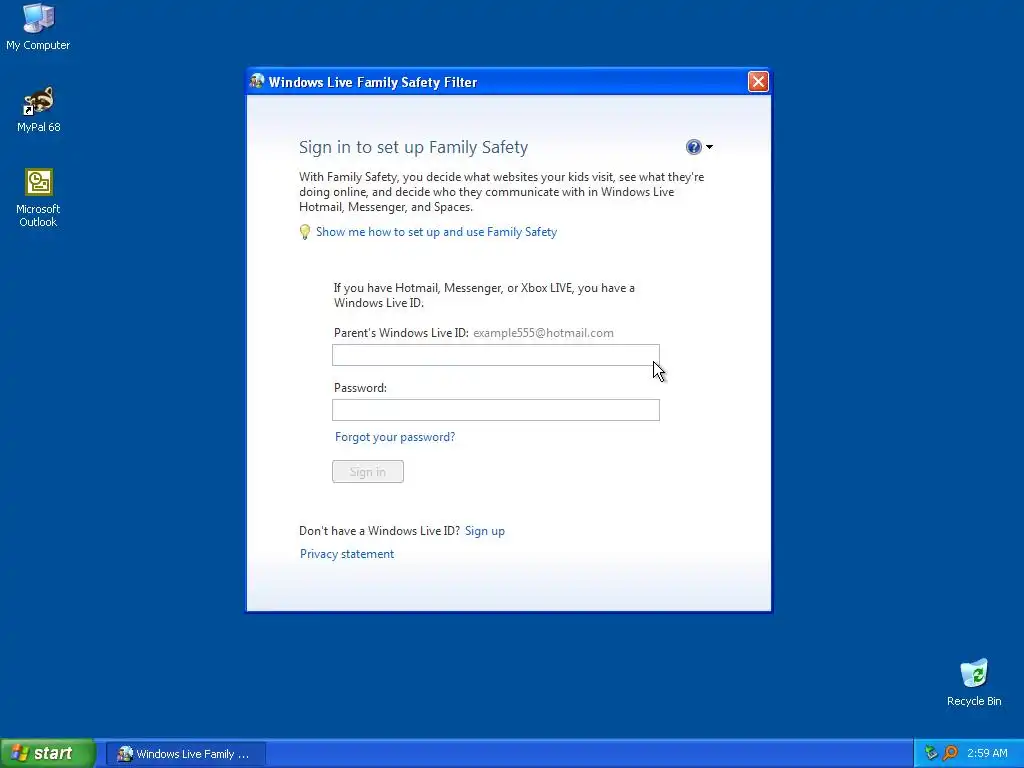The height and width of the screenshot is (768, 1024).
Task: Focus the Parent's Windows Live ID field
Action: click(x=496, y=355)
